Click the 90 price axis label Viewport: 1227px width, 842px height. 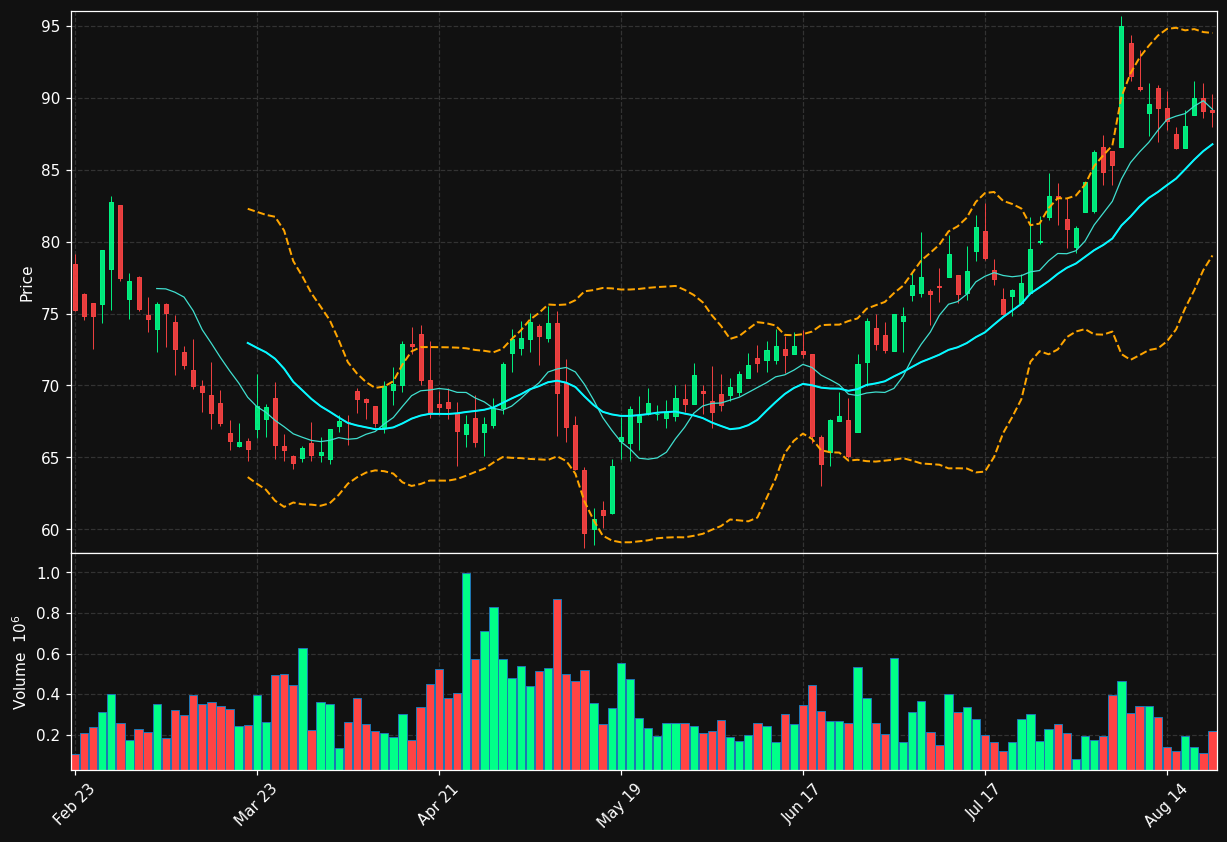51,99
